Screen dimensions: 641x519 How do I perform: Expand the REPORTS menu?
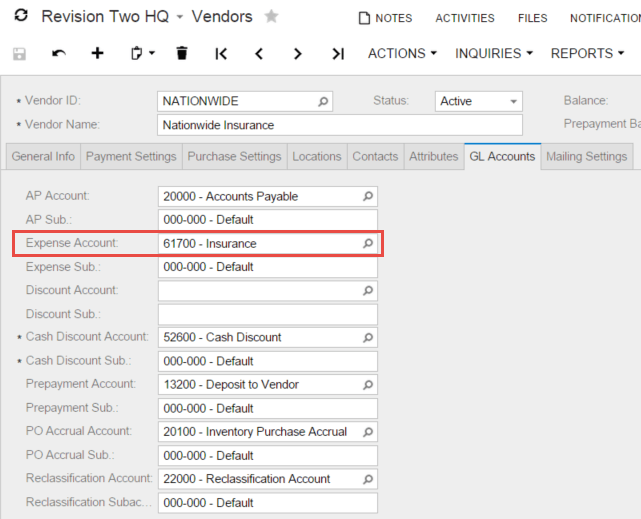tap(587, 53)
